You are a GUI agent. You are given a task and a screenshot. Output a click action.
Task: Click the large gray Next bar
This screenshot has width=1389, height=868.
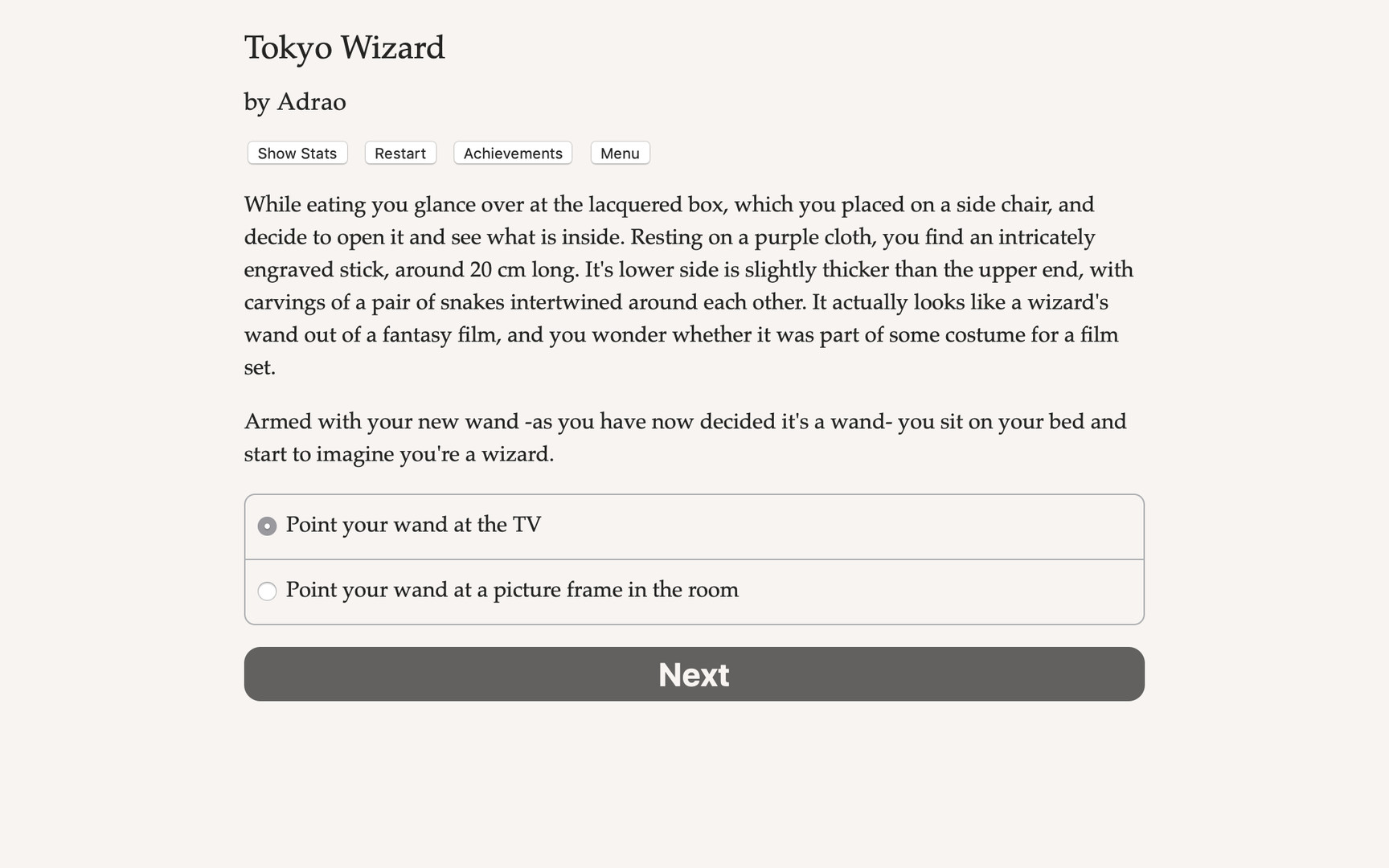point(693,674)
